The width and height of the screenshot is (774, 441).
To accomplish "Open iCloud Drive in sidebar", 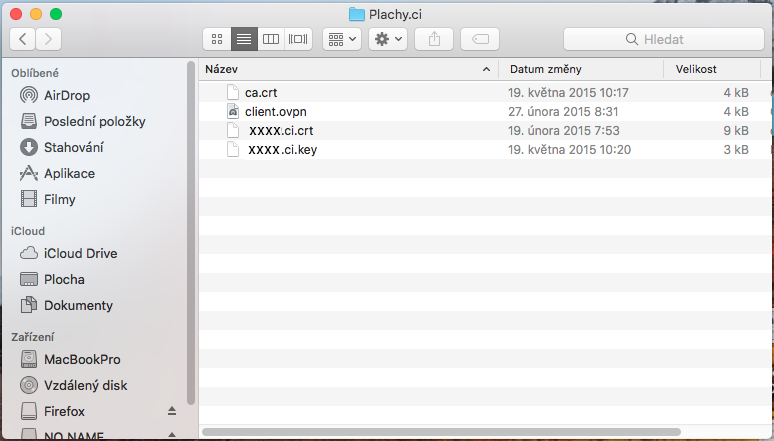I will click(80, 253).
